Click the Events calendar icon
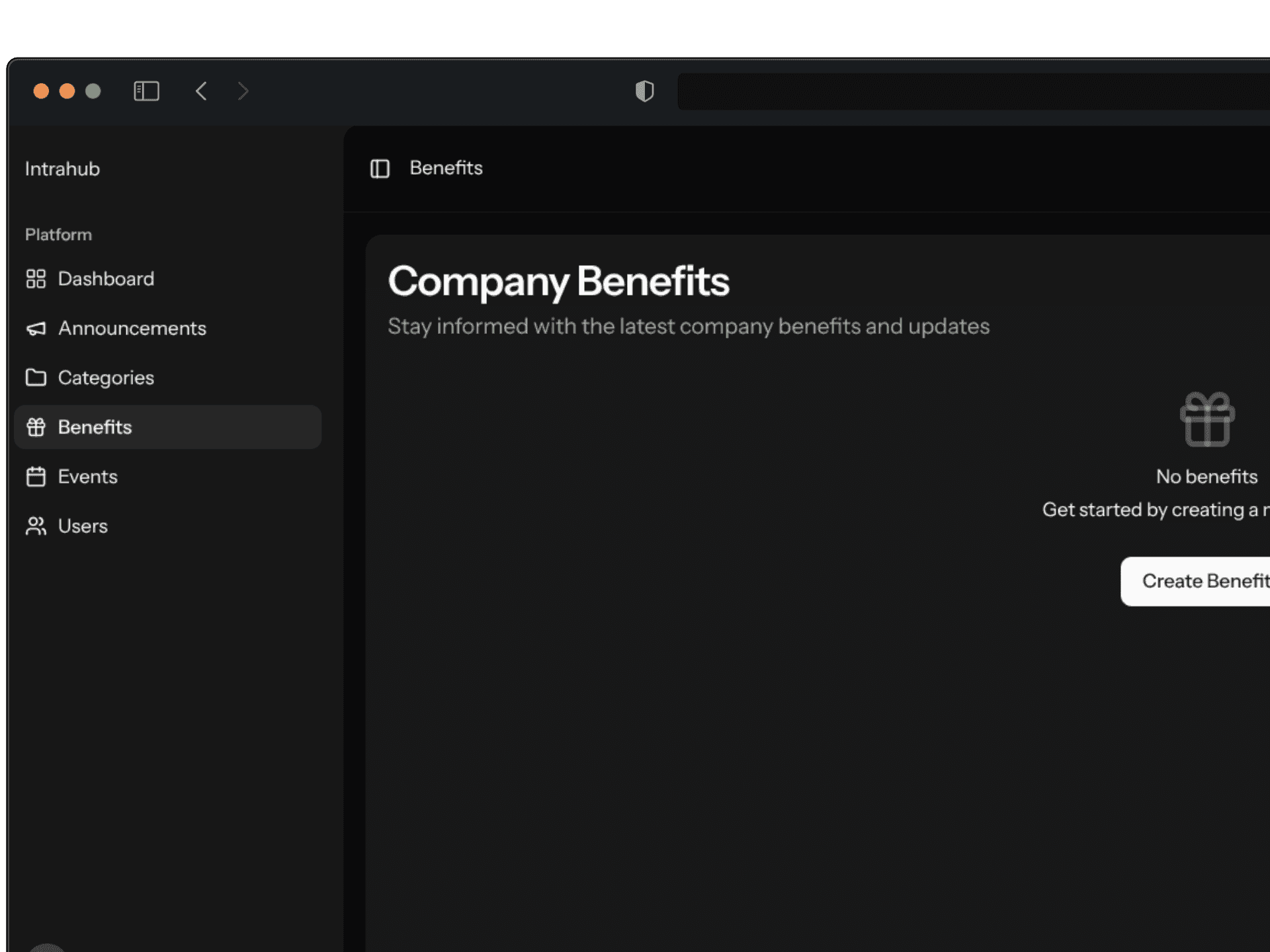This screenshot has height=952, width=1270. point(36,477)
